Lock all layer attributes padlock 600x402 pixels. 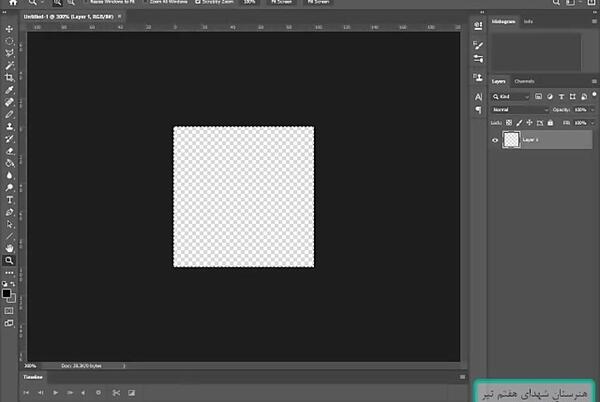coord(550,123)
